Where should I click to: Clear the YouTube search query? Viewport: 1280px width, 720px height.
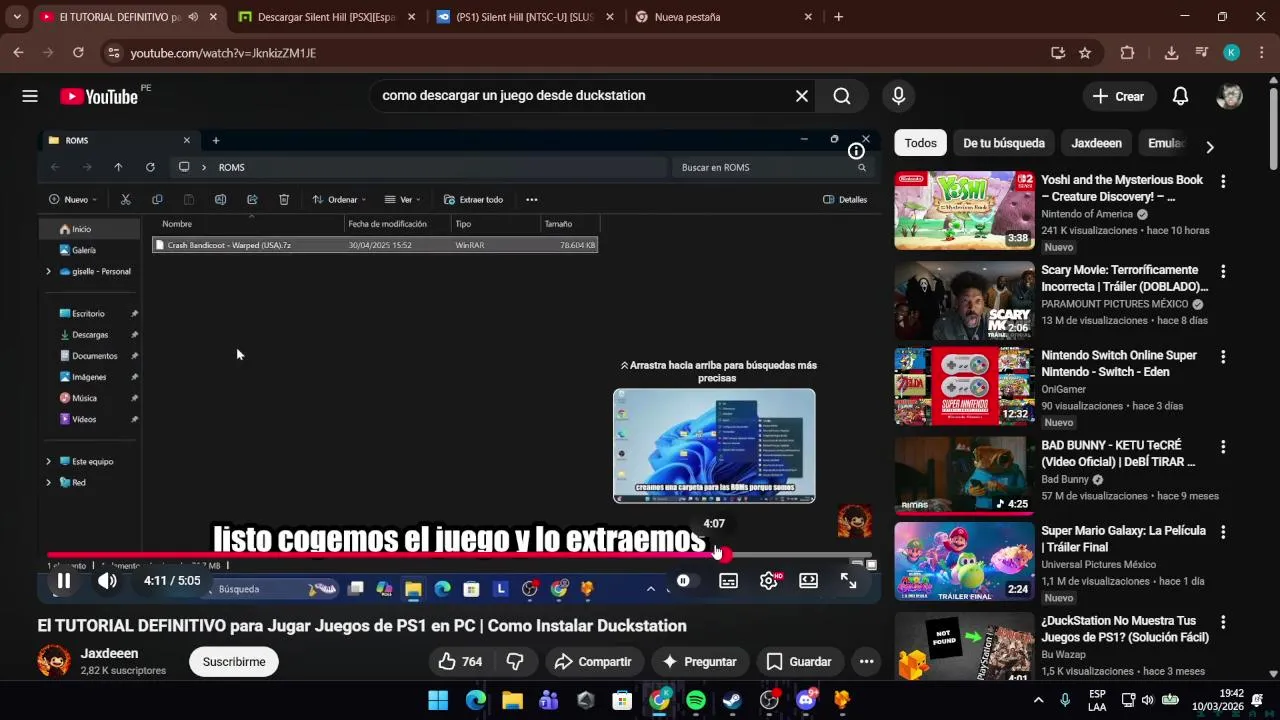[x=801, y=96]
